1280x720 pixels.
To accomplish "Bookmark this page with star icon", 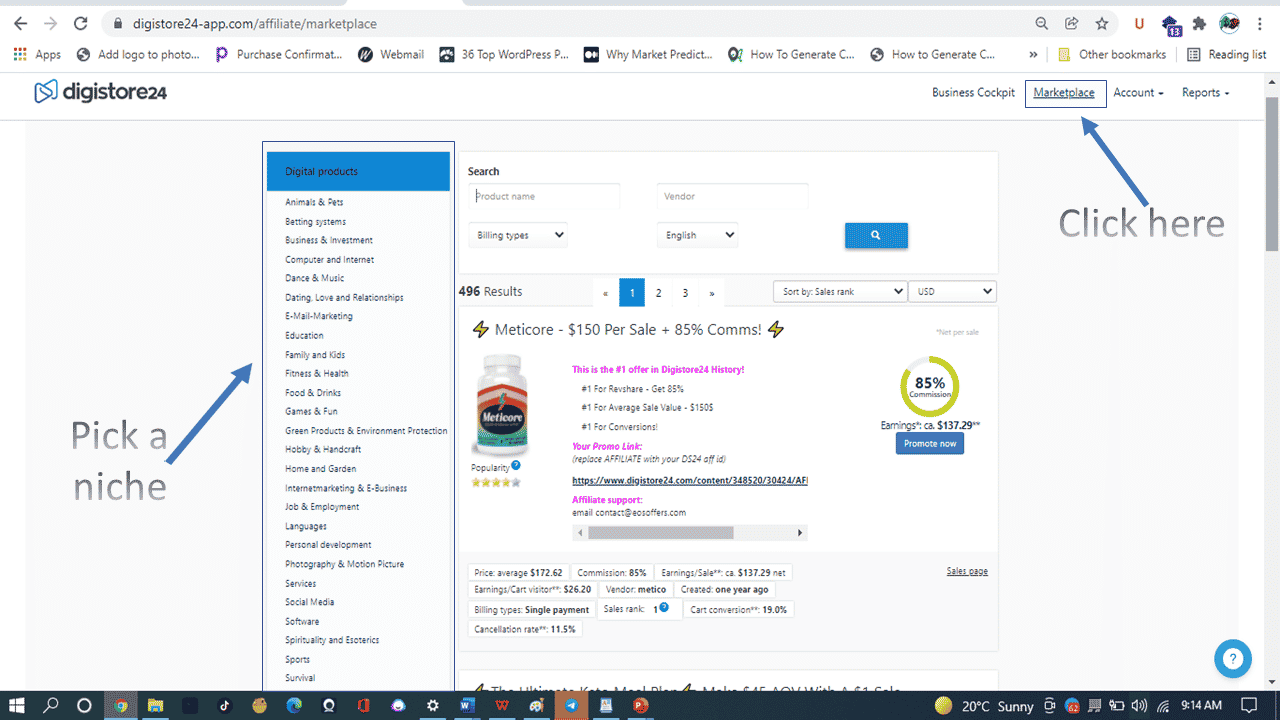I will tap(1101, 23).
